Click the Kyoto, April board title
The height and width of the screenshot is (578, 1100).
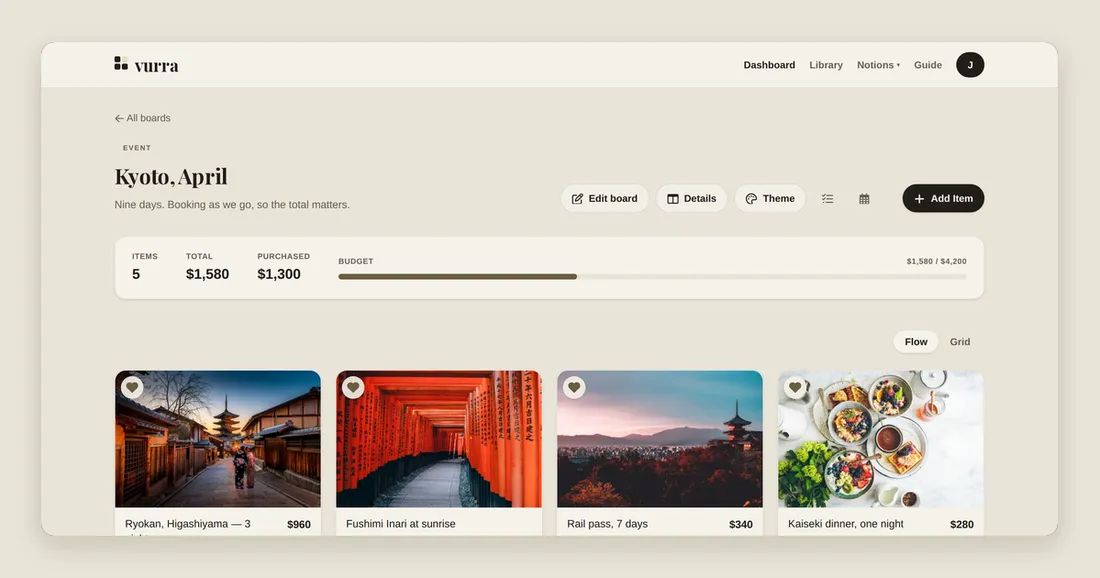(x=171, y=177)
